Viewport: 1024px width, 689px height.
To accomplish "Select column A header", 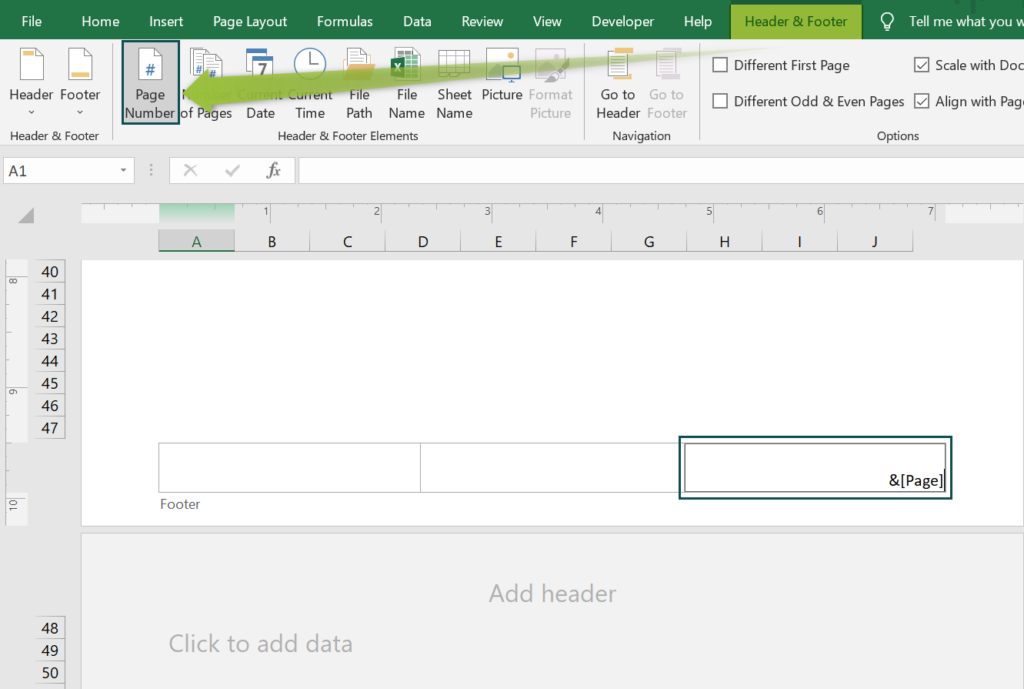I will tap(196, 242).
